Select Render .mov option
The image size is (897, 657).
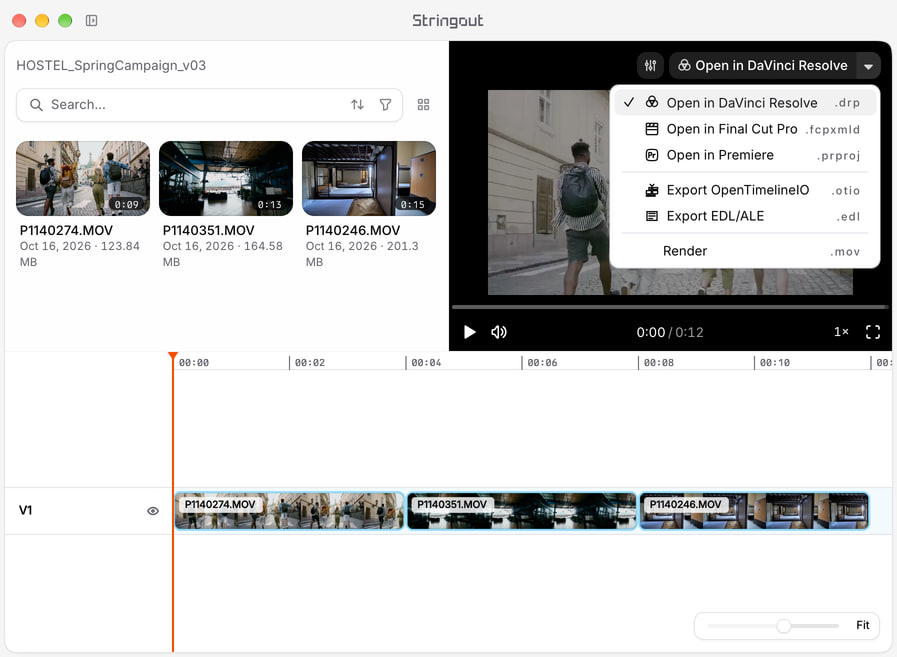pos(745,251)
